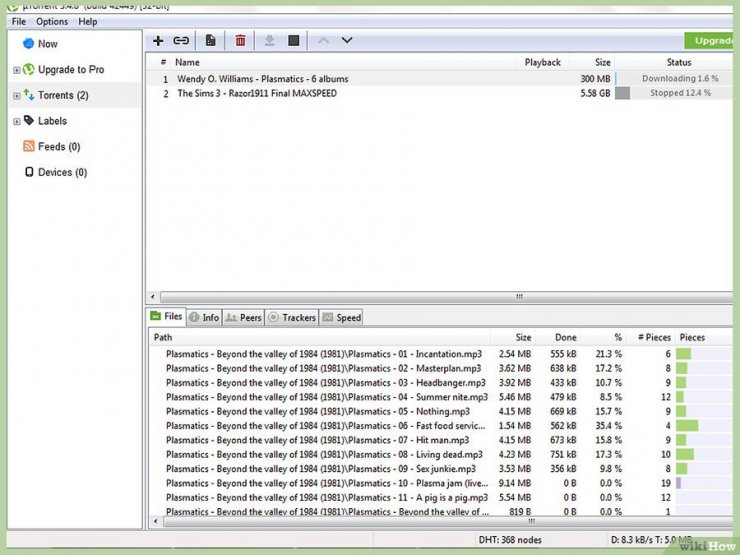The image size is (740, 555).
Task: Switch to the Peers tab
Action: [243, 318]
